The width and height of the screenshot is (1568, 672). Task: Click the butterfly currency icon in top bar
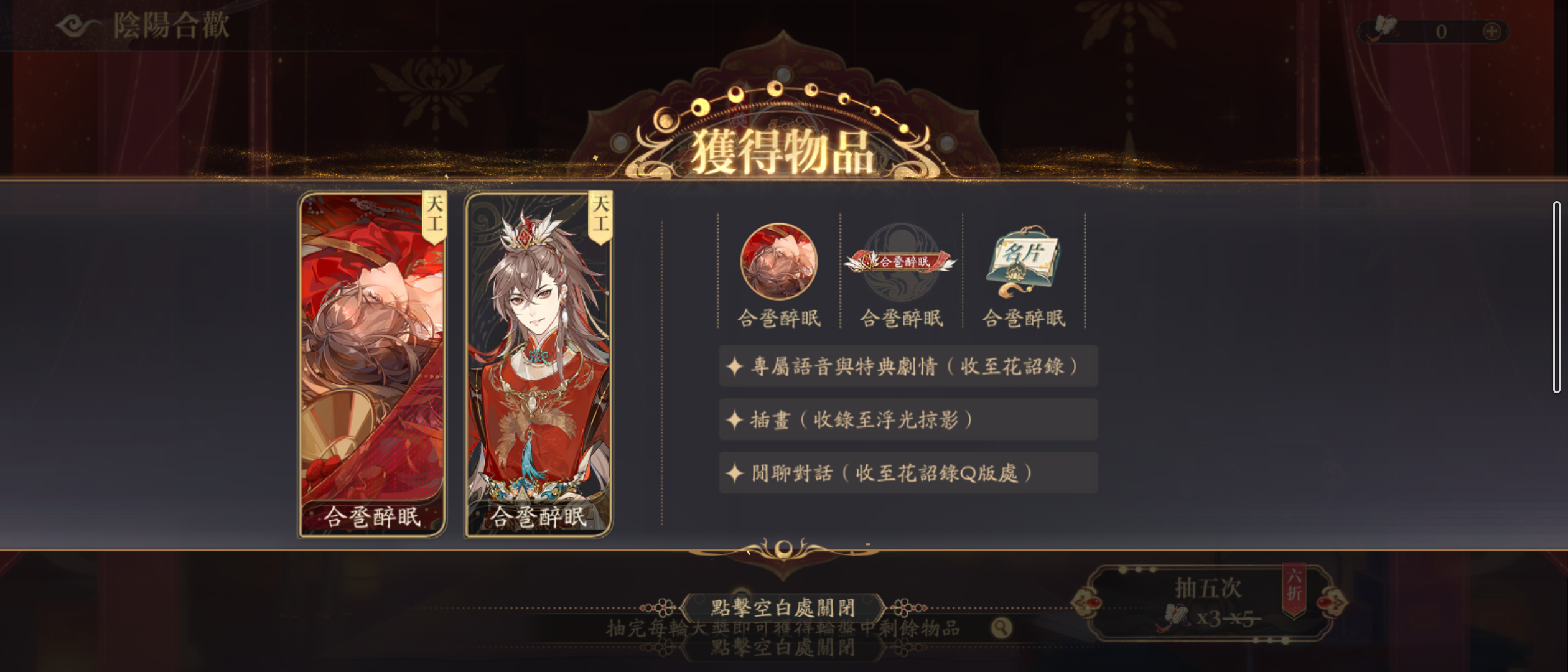(1383, 29)
